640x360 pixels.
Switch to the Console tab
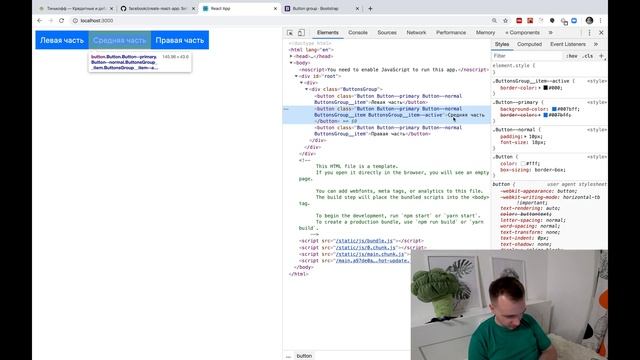tap(358, 33)
